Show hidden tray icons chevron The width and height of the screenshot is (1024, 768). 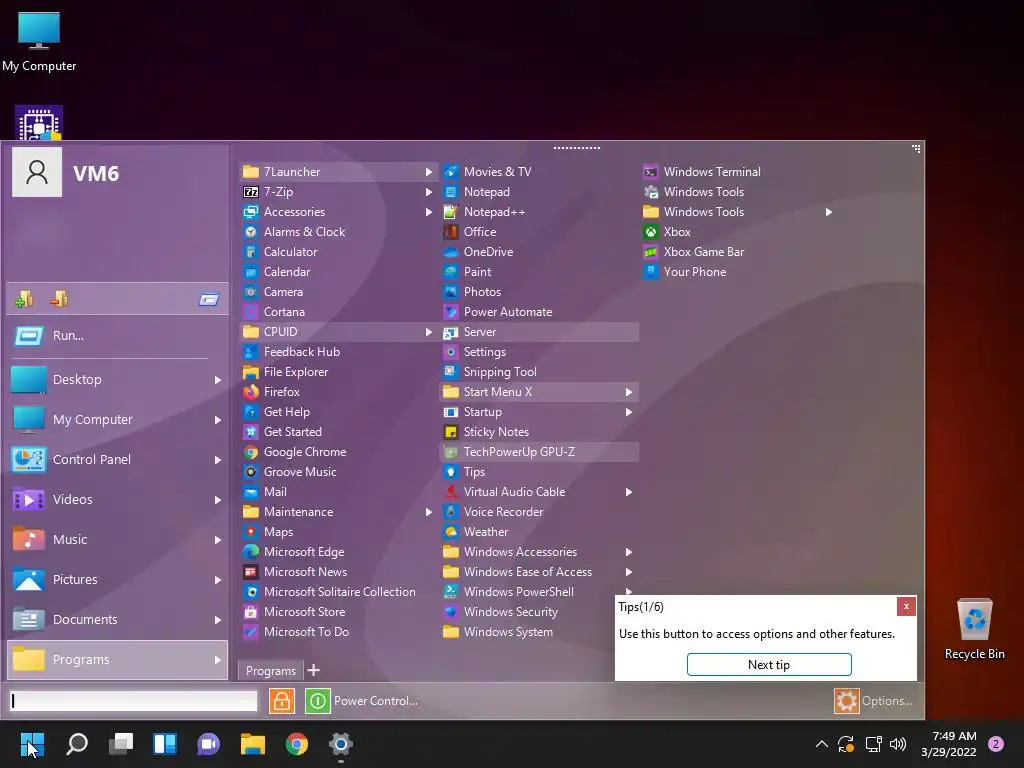click(822, 744)
